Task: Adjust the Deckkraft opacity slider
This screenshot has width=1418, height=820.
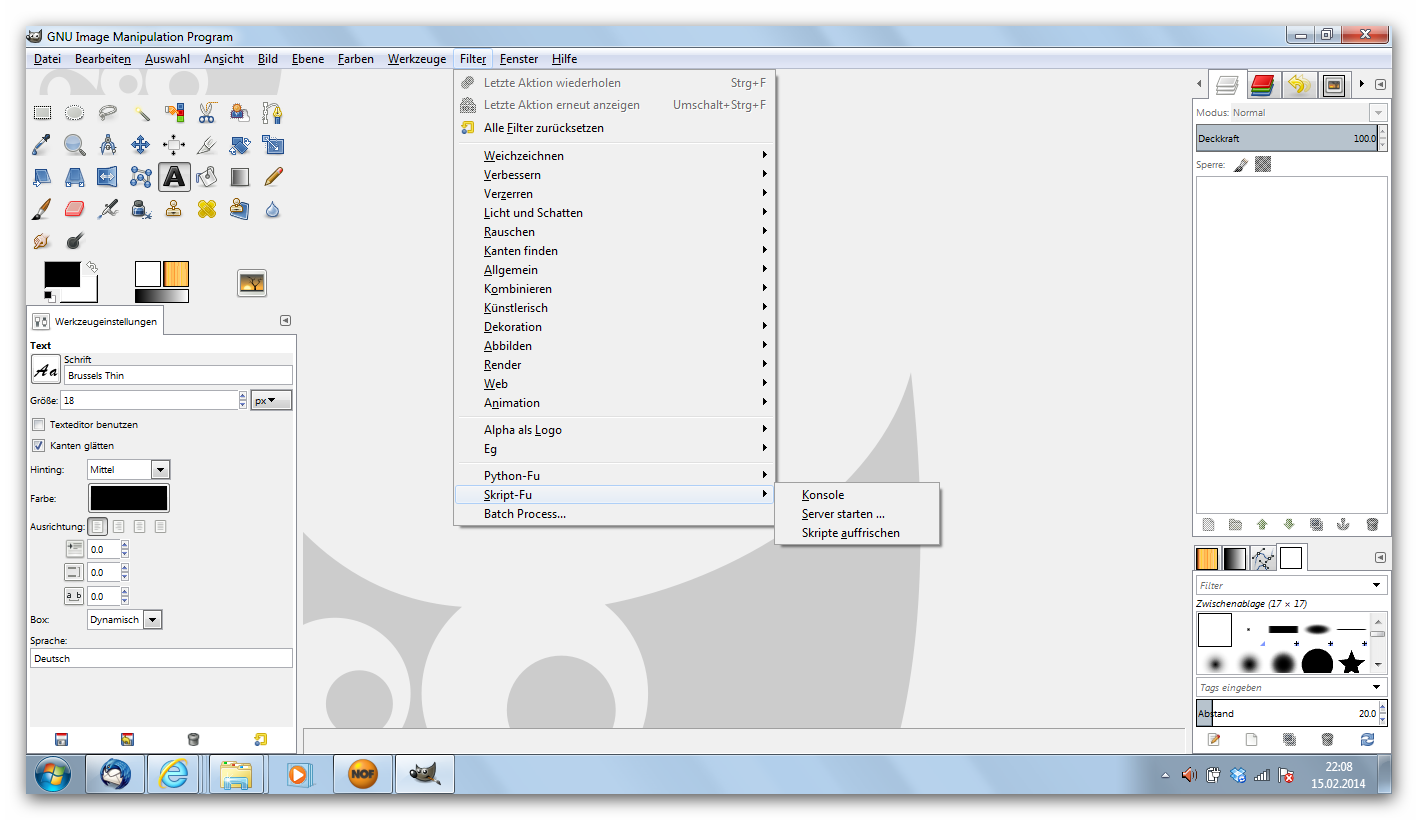Action: [1287, 139]
